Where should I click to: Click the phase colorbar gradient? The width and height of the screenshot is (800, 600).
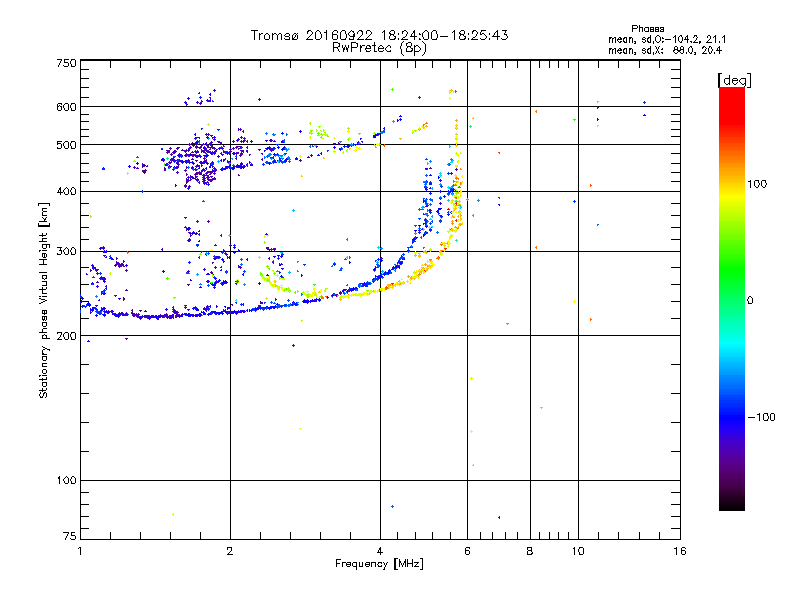pos(732,299)
